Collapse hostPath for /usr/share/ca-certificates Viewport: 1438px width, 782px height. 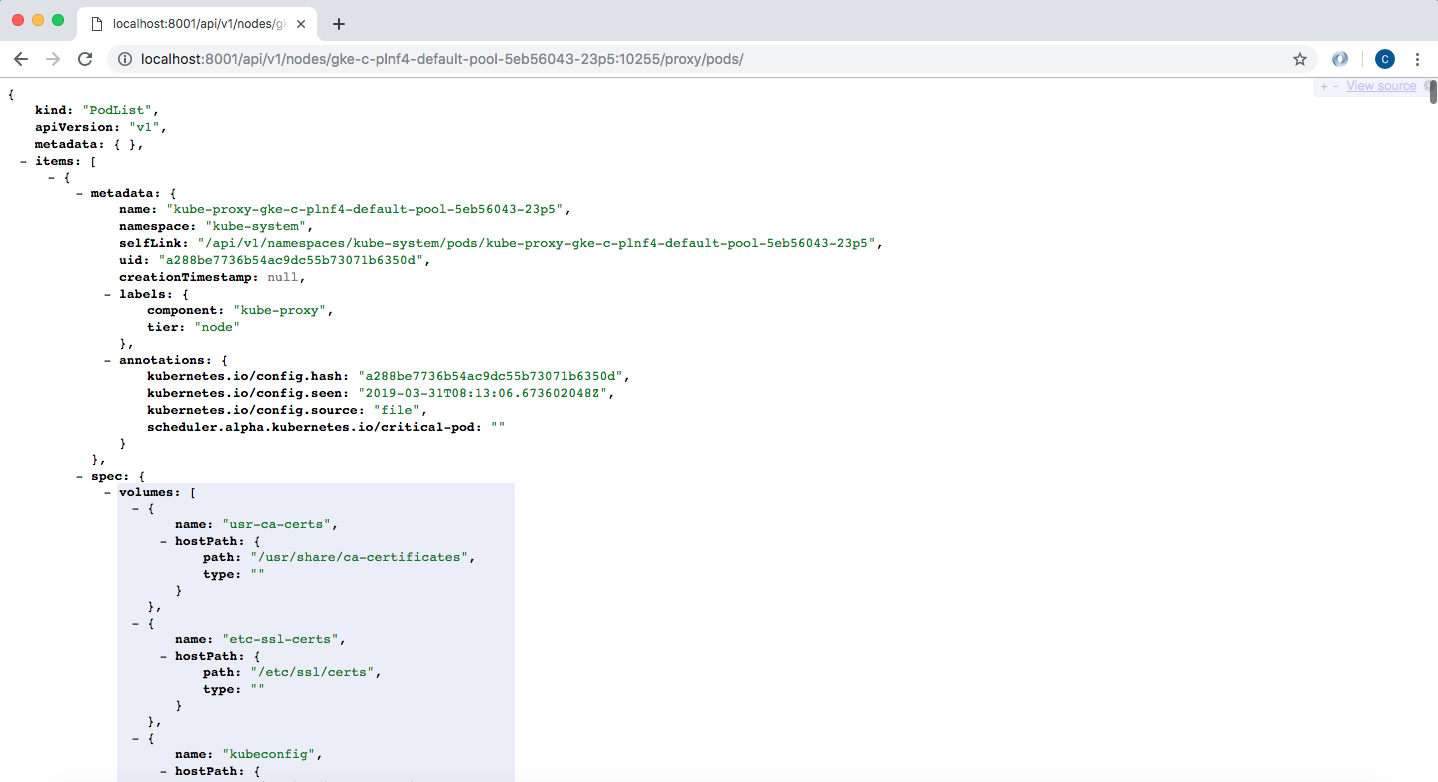tap(164, 541)
